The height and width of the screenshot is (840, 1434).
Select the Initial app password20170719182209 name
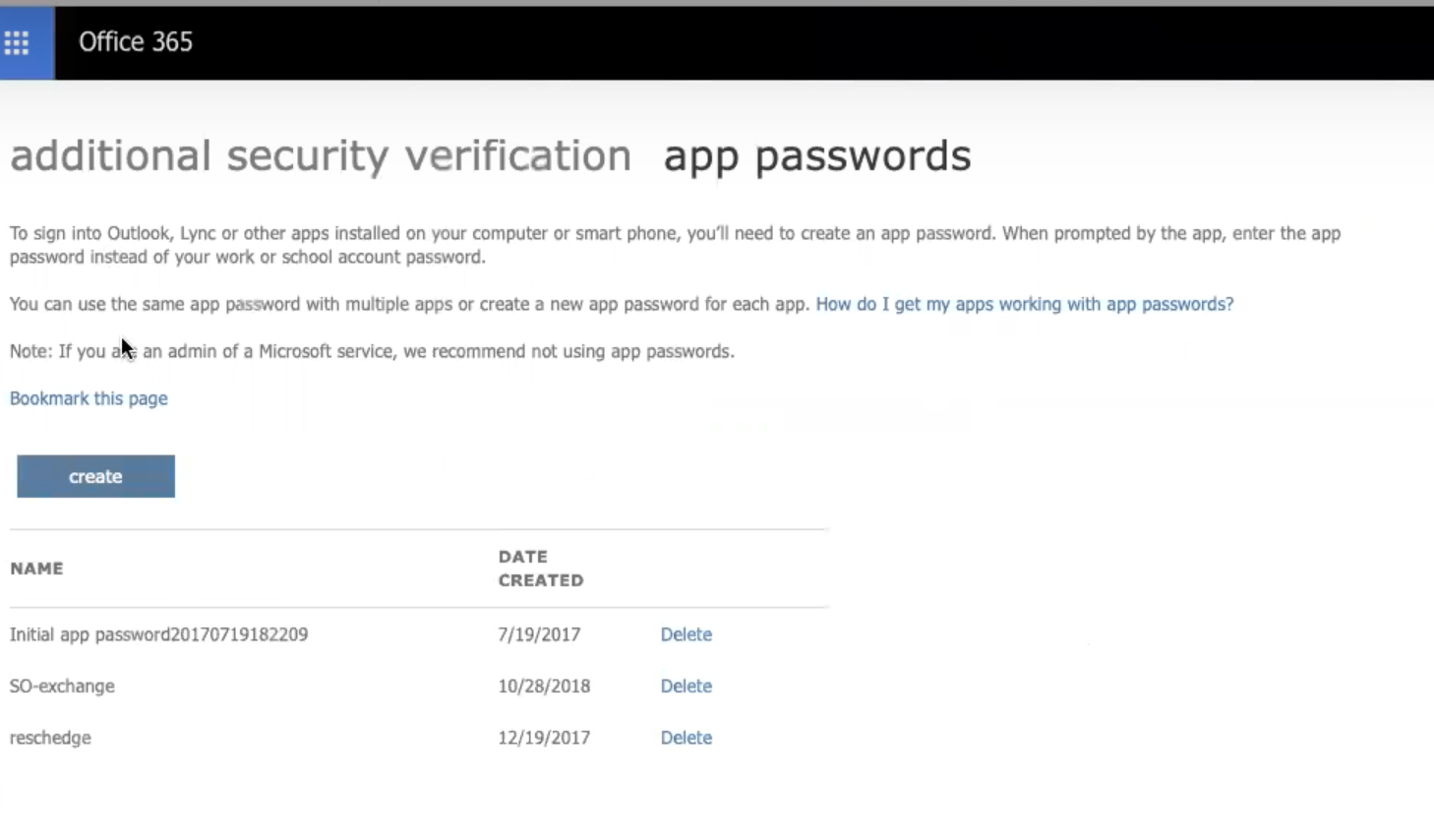[x=158, y=634]
